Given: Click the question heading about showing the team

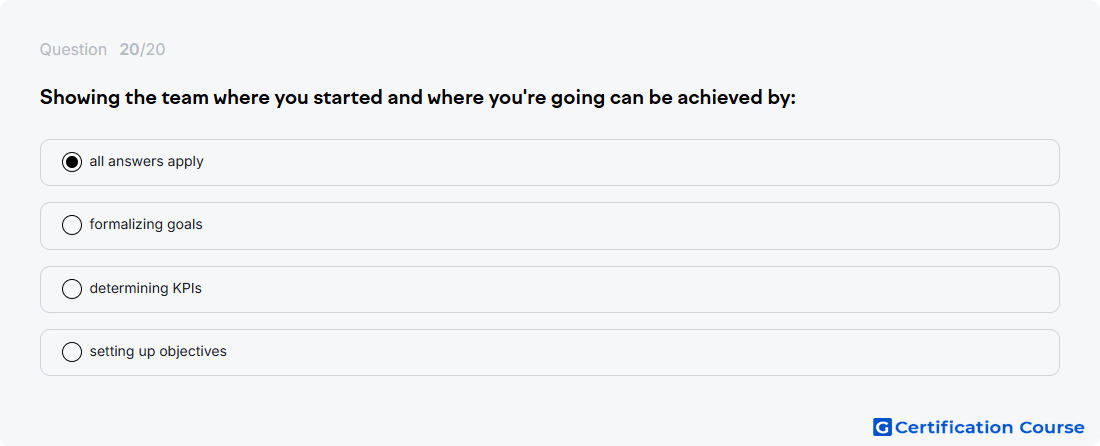Looking at the screenshot, I should (418, 98).
